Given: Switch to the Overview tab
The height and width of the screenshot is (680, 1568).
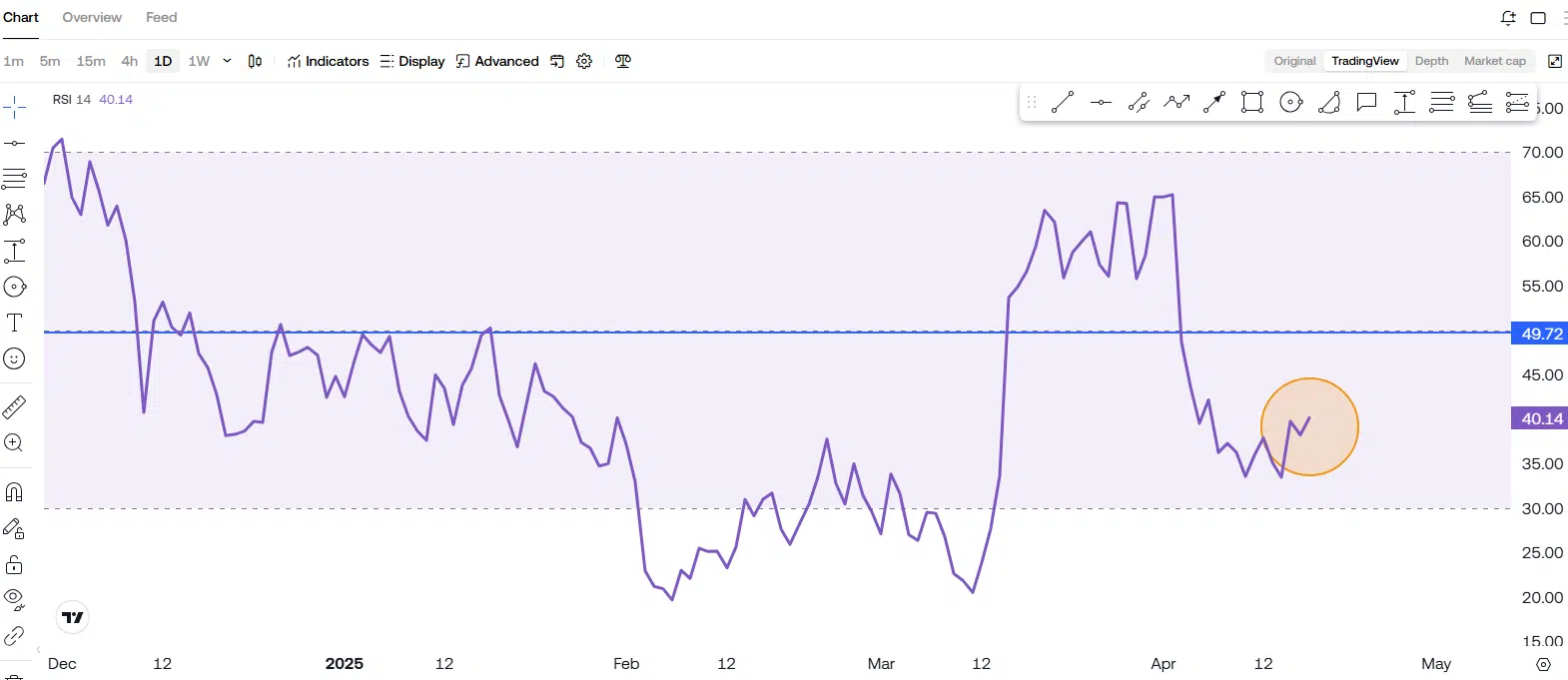Looking at the screenshot, I should [92, 17].
